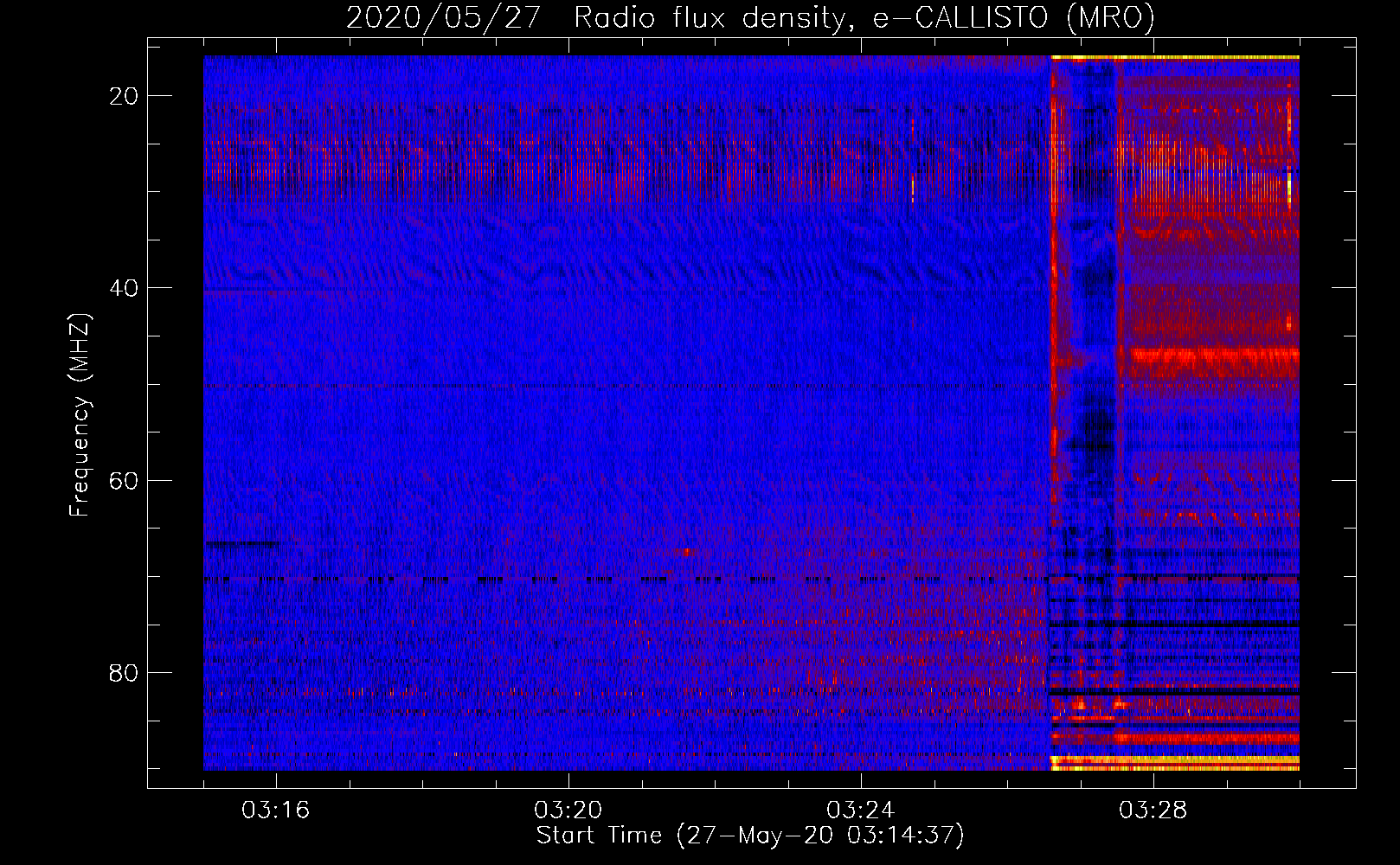
Task: Click the 03:16 time axis label
Action: click(x=276, y=811)
